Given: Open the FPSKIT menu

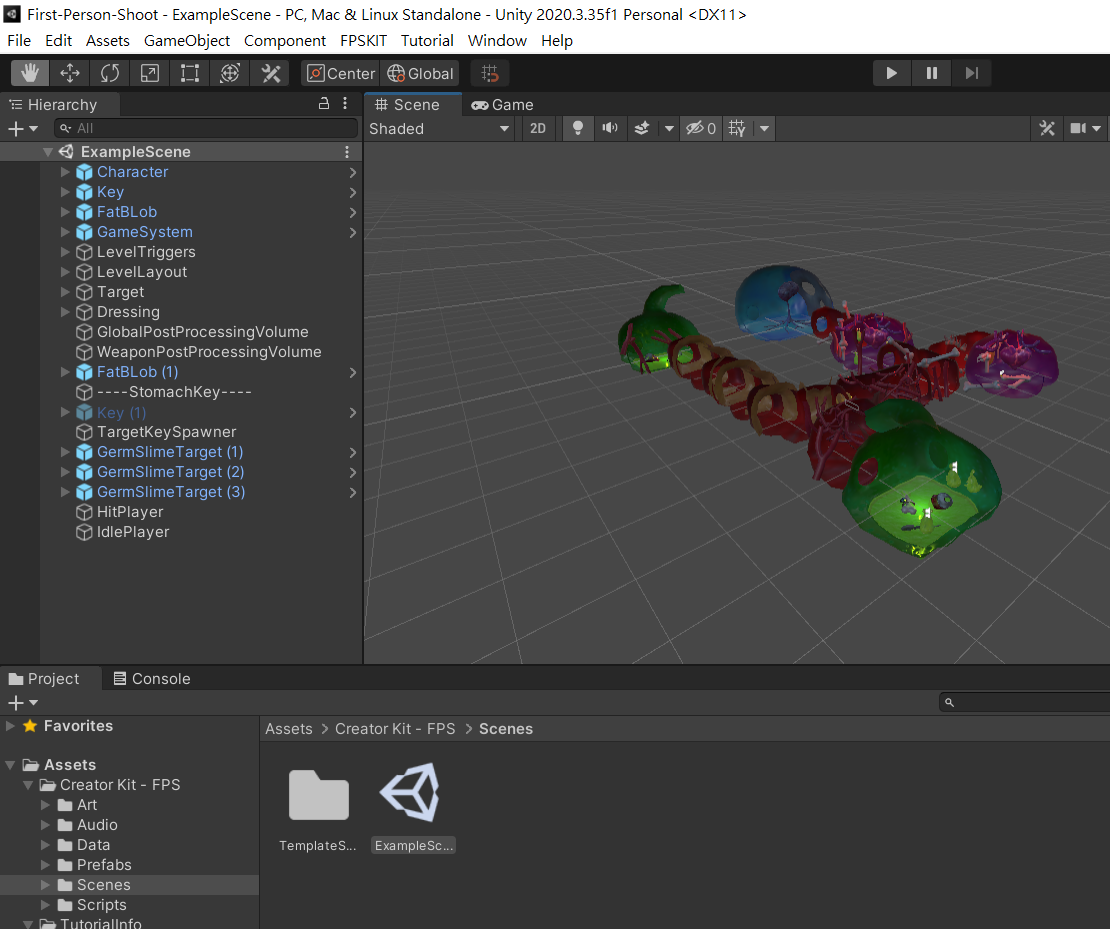Looking at the screenshot, I should [363, 40].
